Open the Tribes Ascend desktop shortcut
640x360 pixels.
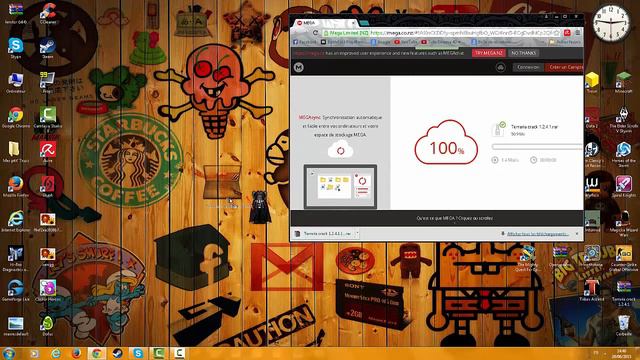592,290
